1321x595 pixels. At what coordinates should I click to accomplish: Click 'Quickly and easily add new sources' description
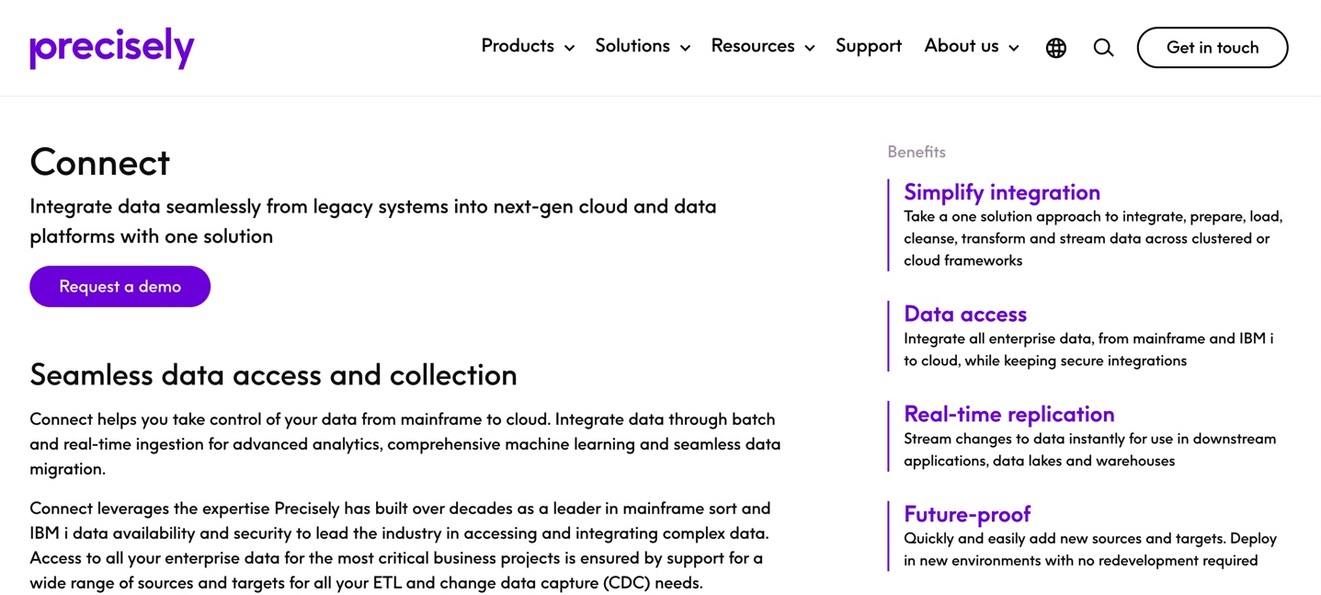point(1090,549)
